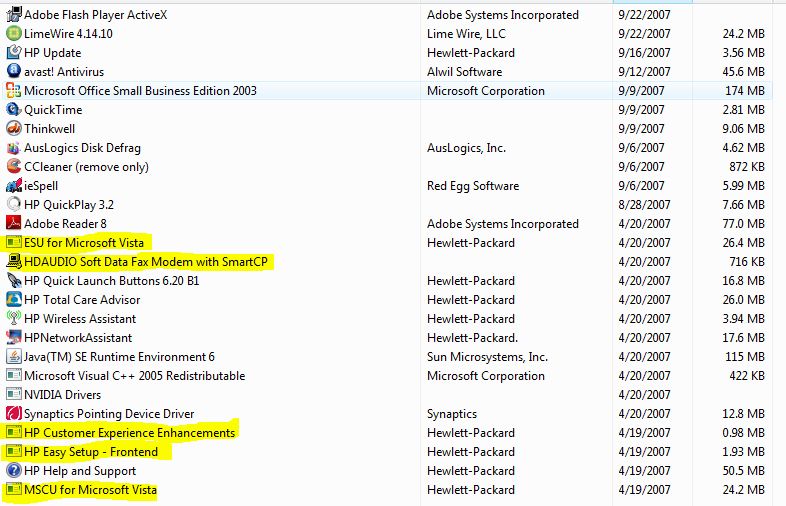Click the Thinkwell program icon
Screen dimensions: 786x506
click(14, 128)
